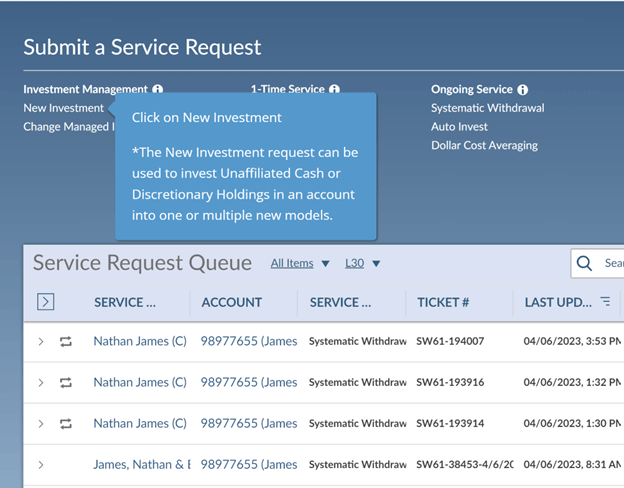Image resolution: width=624 pixels, height=488 pixels.
Task: Select New Investment request
Action: pyautogui.click(x=63, y=108)
